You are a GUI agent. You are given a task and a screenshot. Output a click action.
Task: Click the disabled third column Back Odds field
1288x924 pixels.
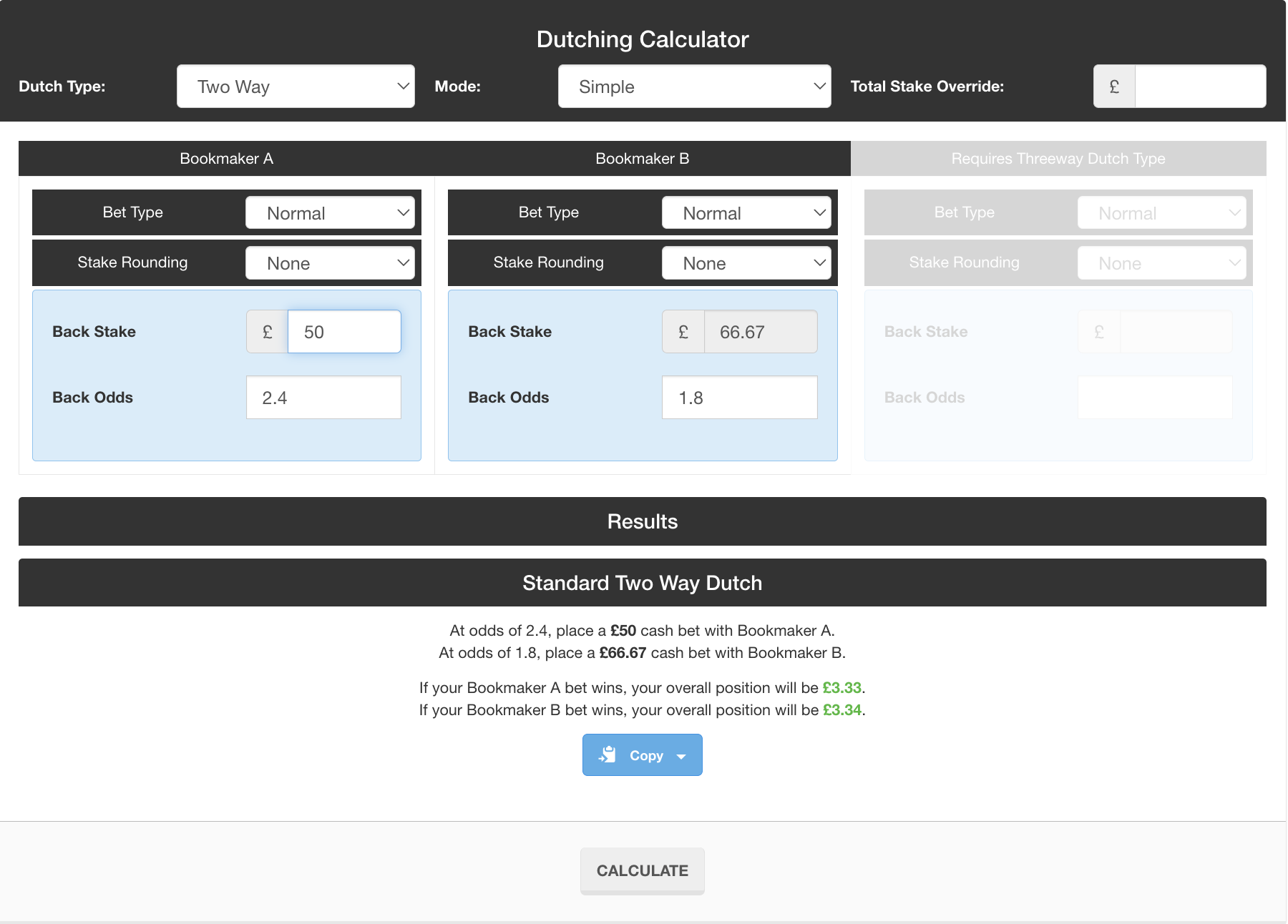(x=1155, y=398)
